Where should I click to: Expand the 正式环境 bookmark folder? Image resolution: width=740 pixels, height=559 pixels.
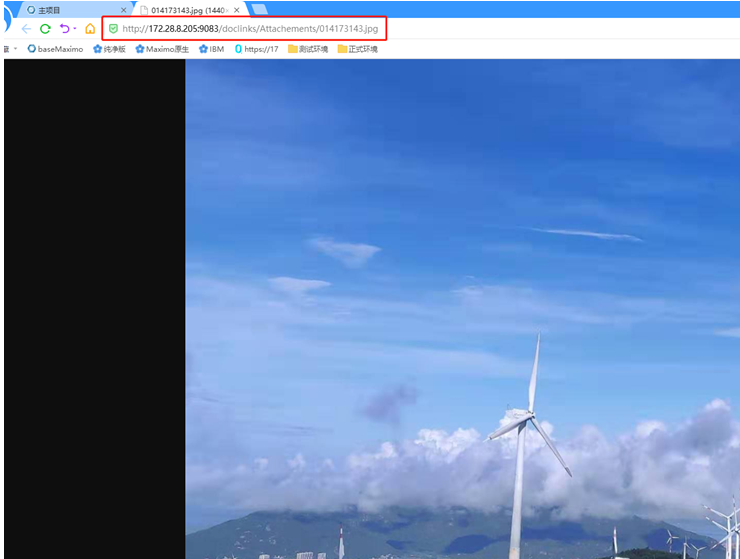point(358,49)
